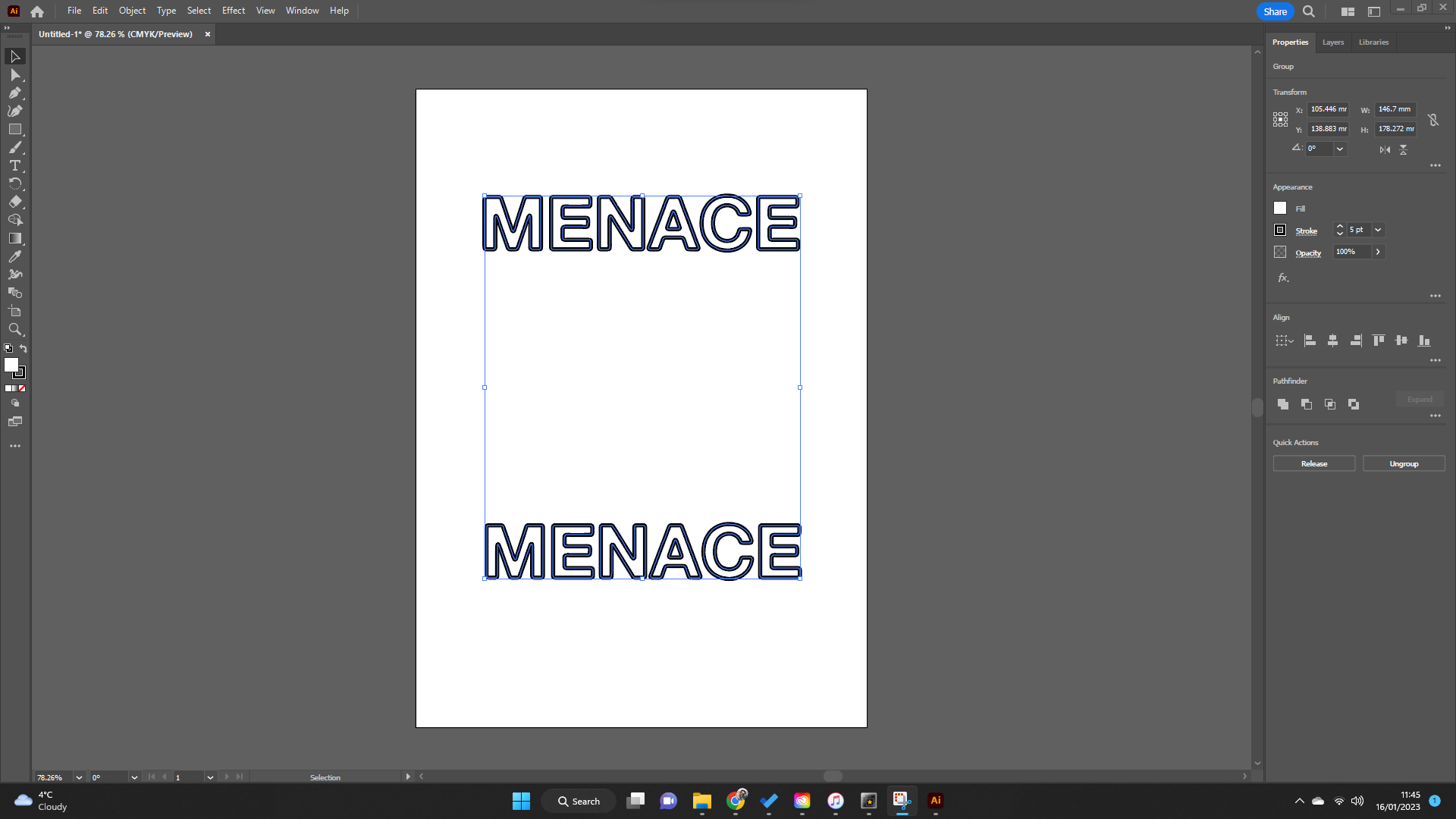Click the Unite Pathfinder icon

click(x=1282, y=404)
